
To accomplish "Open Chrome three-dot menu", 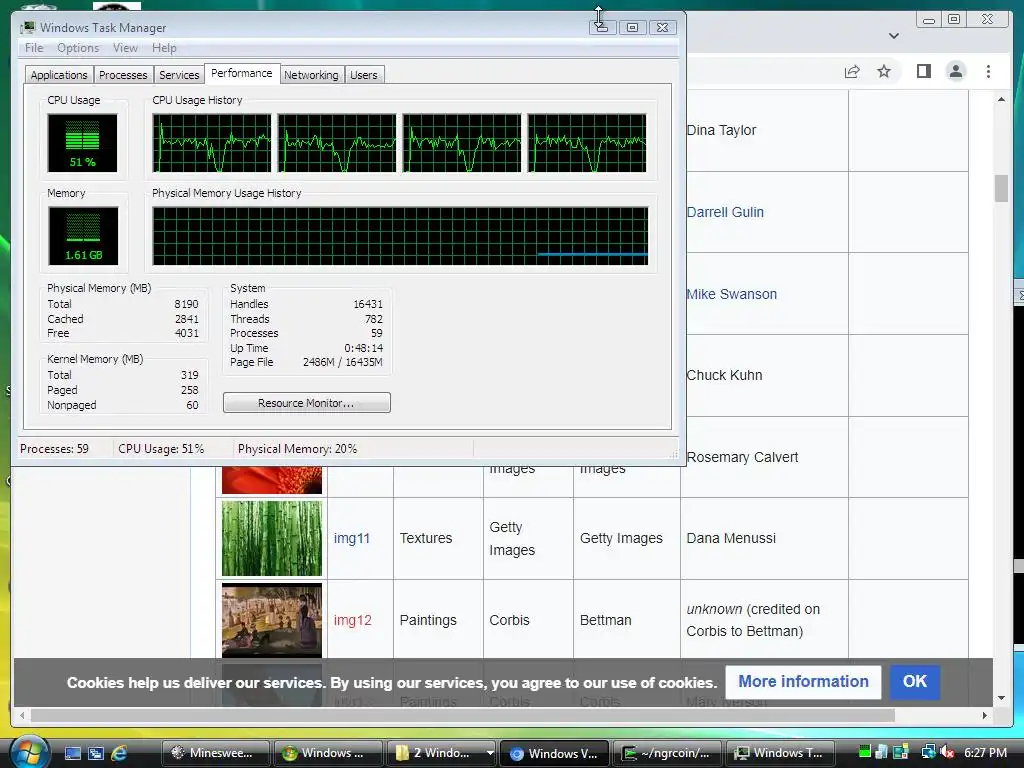I will tap(988, 71).
